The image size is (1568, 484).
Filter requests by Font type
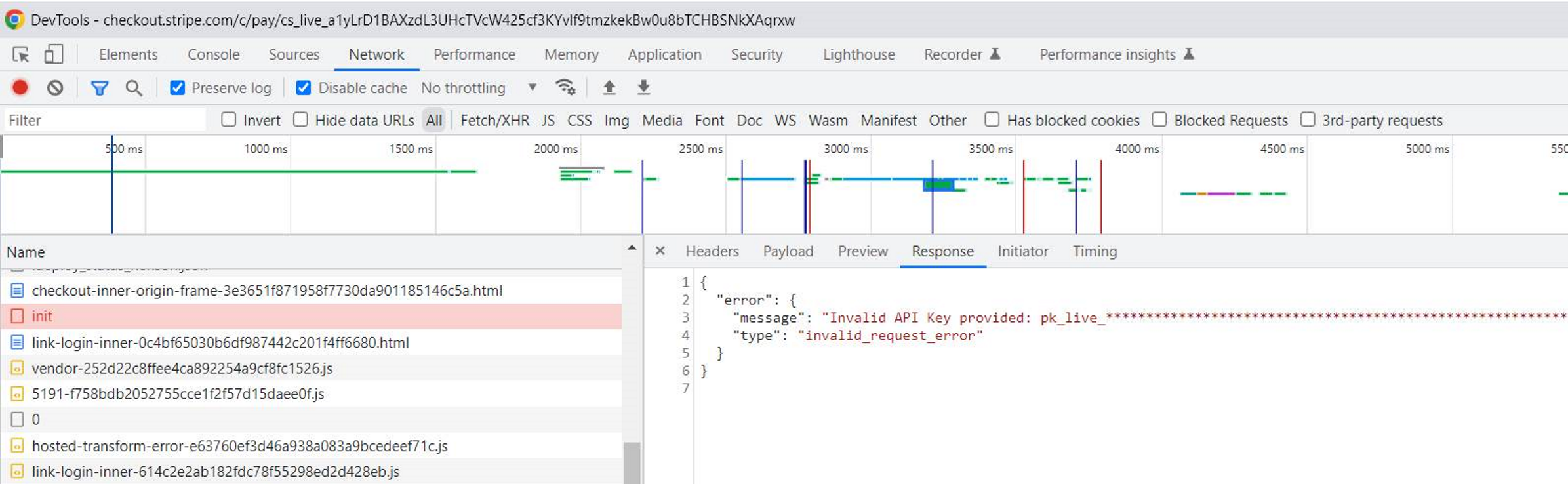coord(710,120)
